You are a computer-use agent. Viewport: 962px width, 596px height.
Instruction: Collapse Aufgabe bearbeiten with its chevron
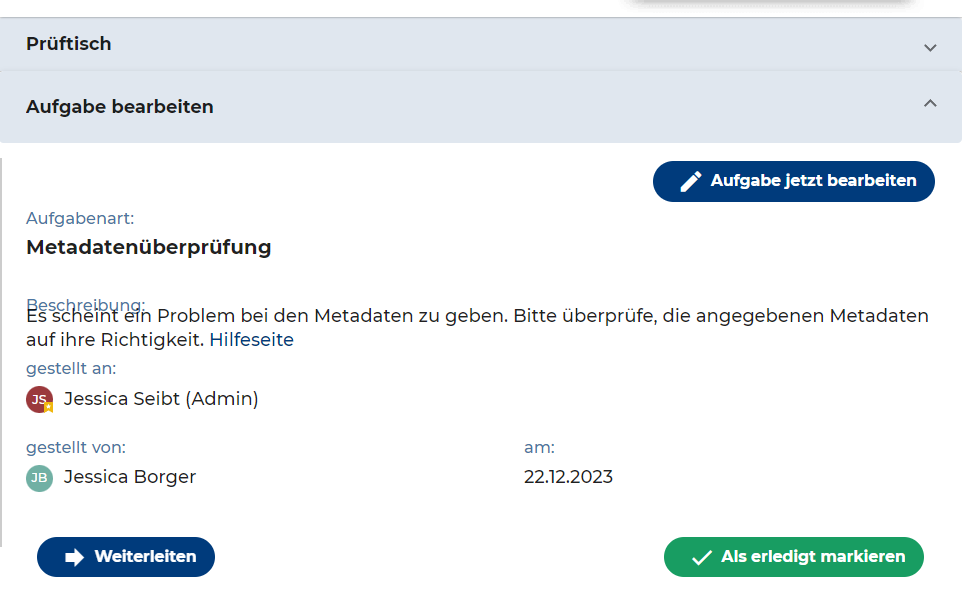(930, 103)
